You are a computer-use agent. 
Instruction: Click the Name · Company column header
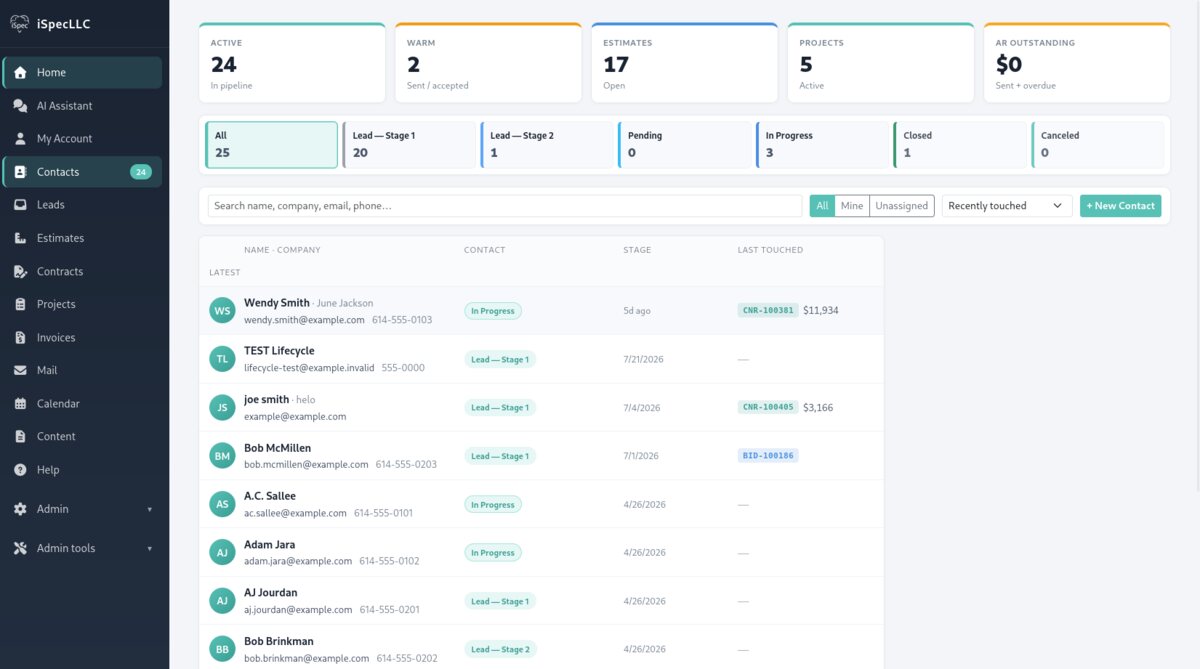tap(282, 250)
